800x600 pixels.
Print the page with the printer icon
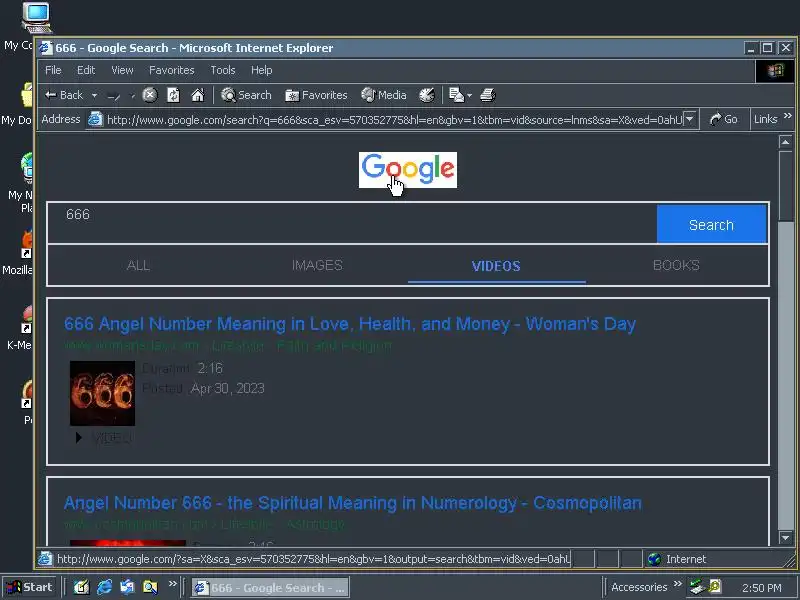coord(488,95)
